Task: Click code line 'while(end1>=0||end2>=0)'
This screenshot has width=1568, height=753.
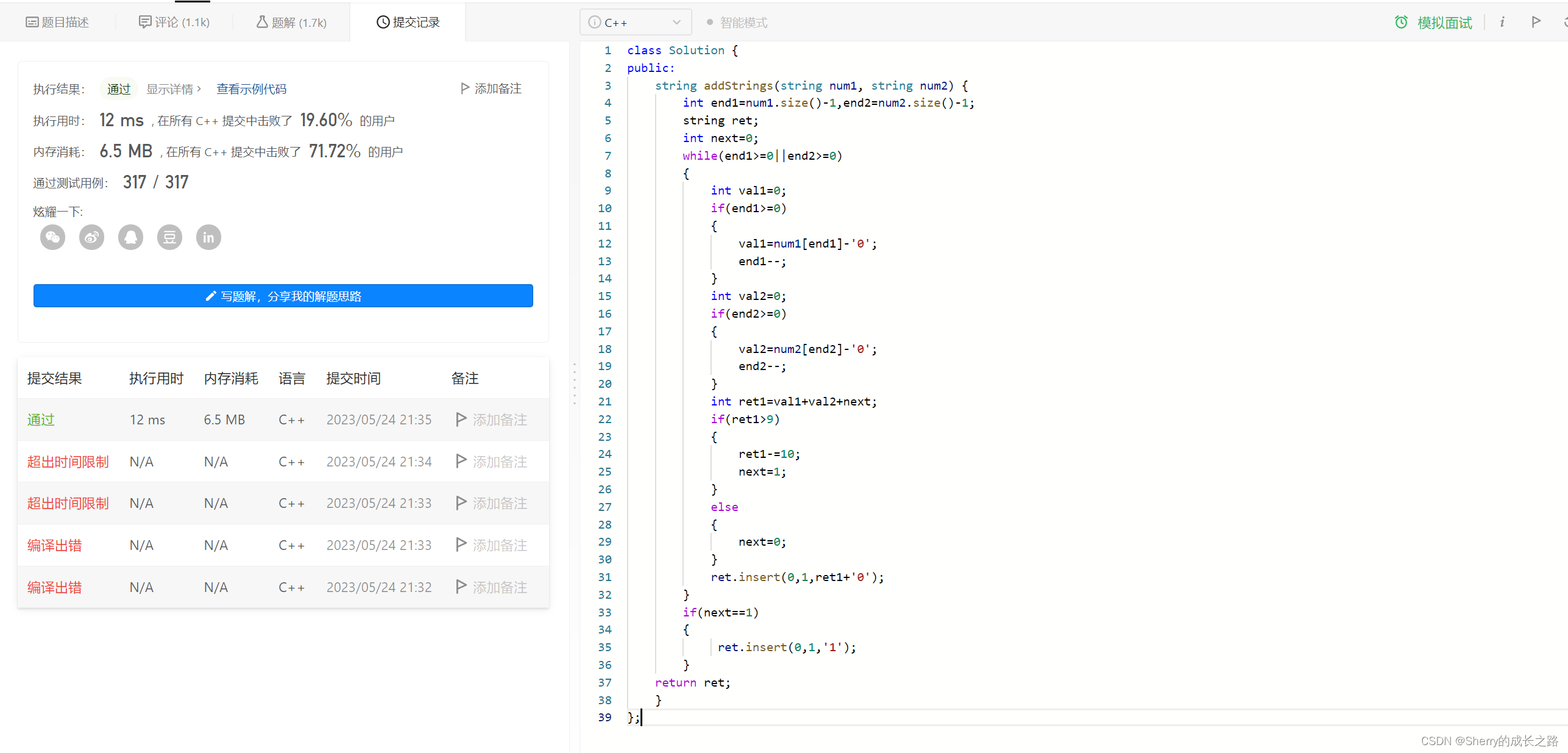Action: pyautogui.click(x=762, y=155)
